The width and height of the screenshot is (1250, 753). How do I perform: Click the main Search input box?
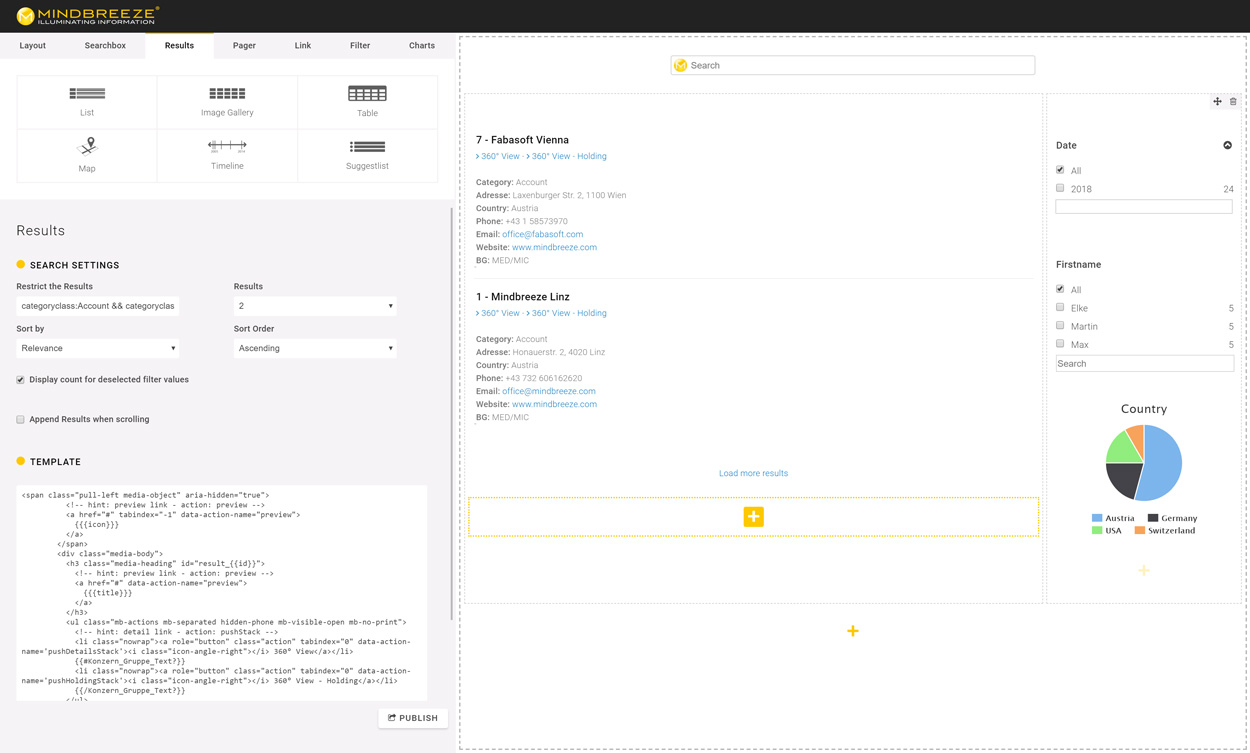[x=853, y=65]
